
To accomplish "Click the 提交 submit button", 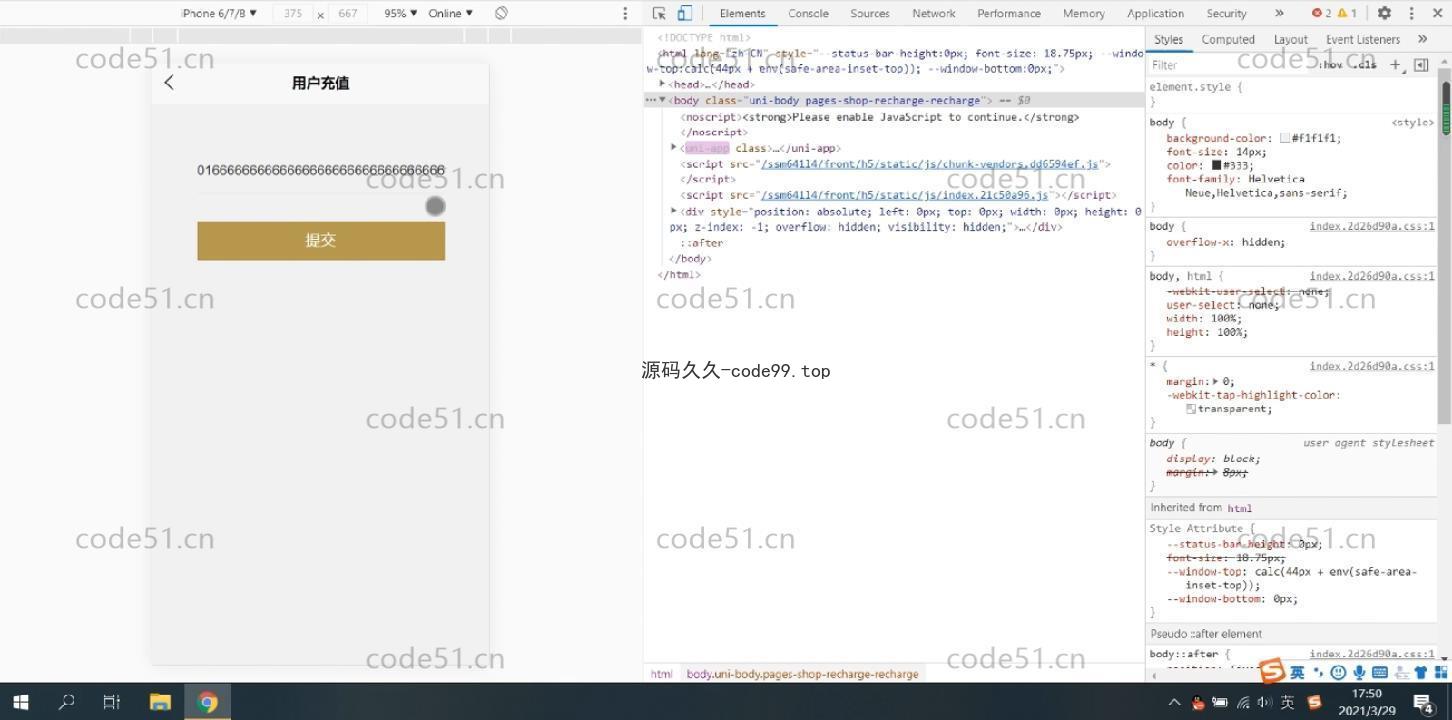I will click(321, 241).
